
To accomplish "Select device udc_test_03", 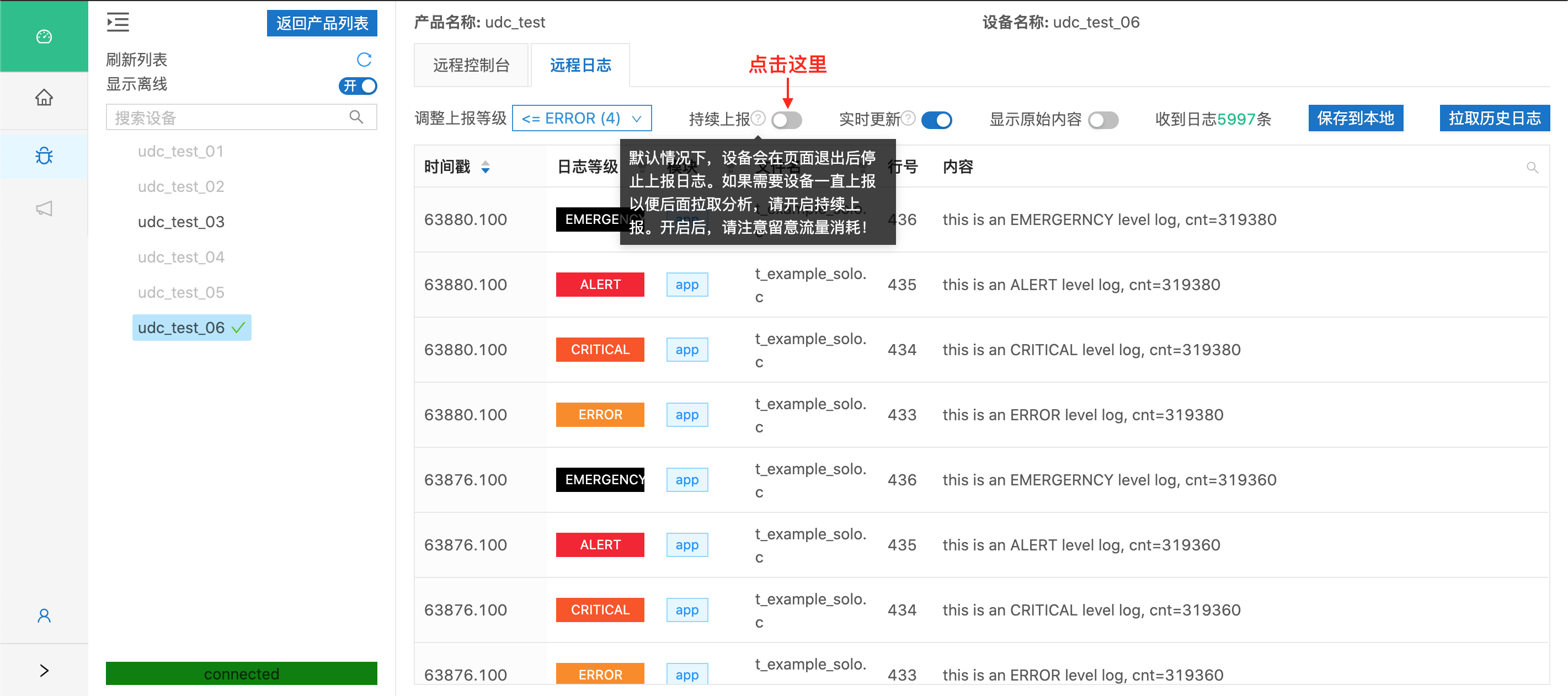I will click(181, 222).
